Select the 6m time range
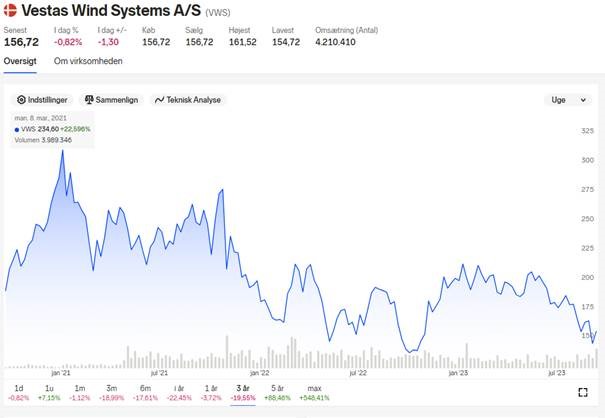The image size is (605, 418). (x=145, y=393)
